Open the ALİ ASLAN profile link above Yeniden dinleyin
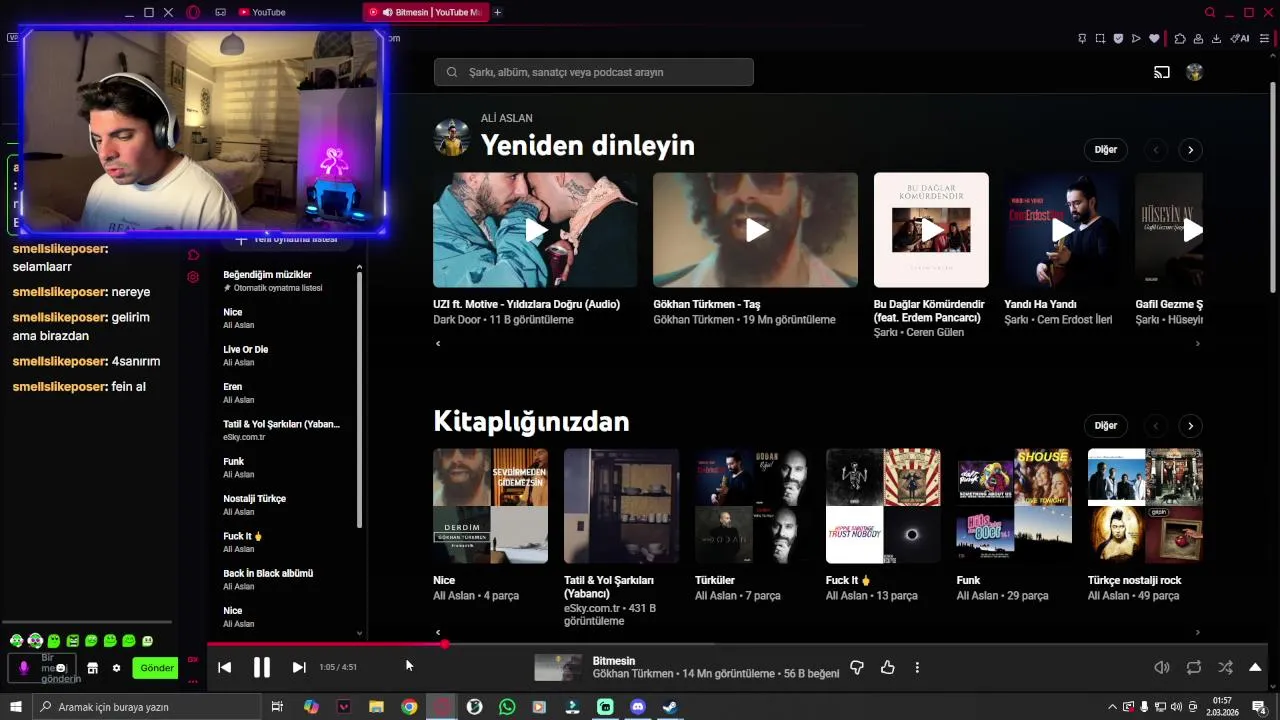The image size is (1280, 720). (507, 118)
